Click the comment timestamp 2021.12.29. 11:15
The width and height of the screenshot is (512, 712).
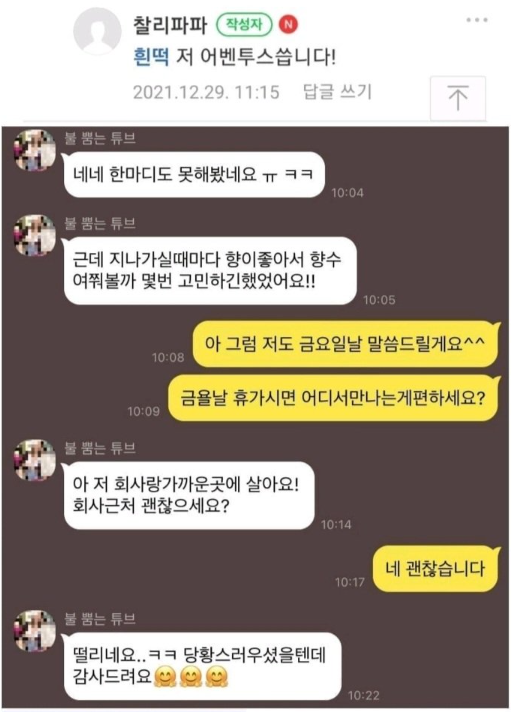206,92
